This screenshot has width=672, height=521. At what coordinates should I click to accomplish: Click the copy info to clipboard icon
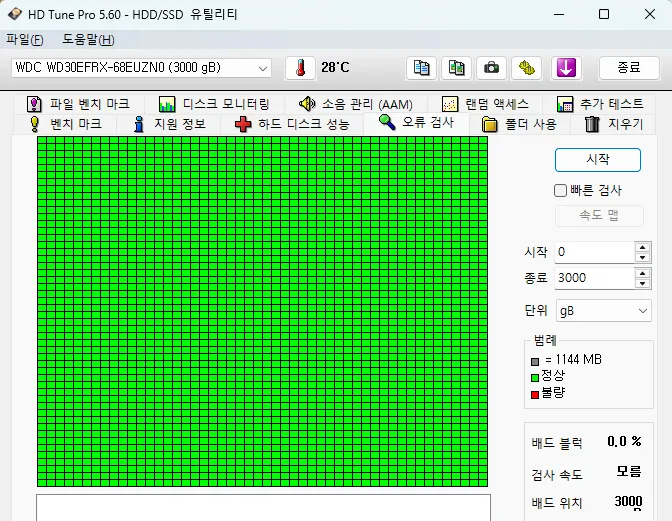(421, 68)
